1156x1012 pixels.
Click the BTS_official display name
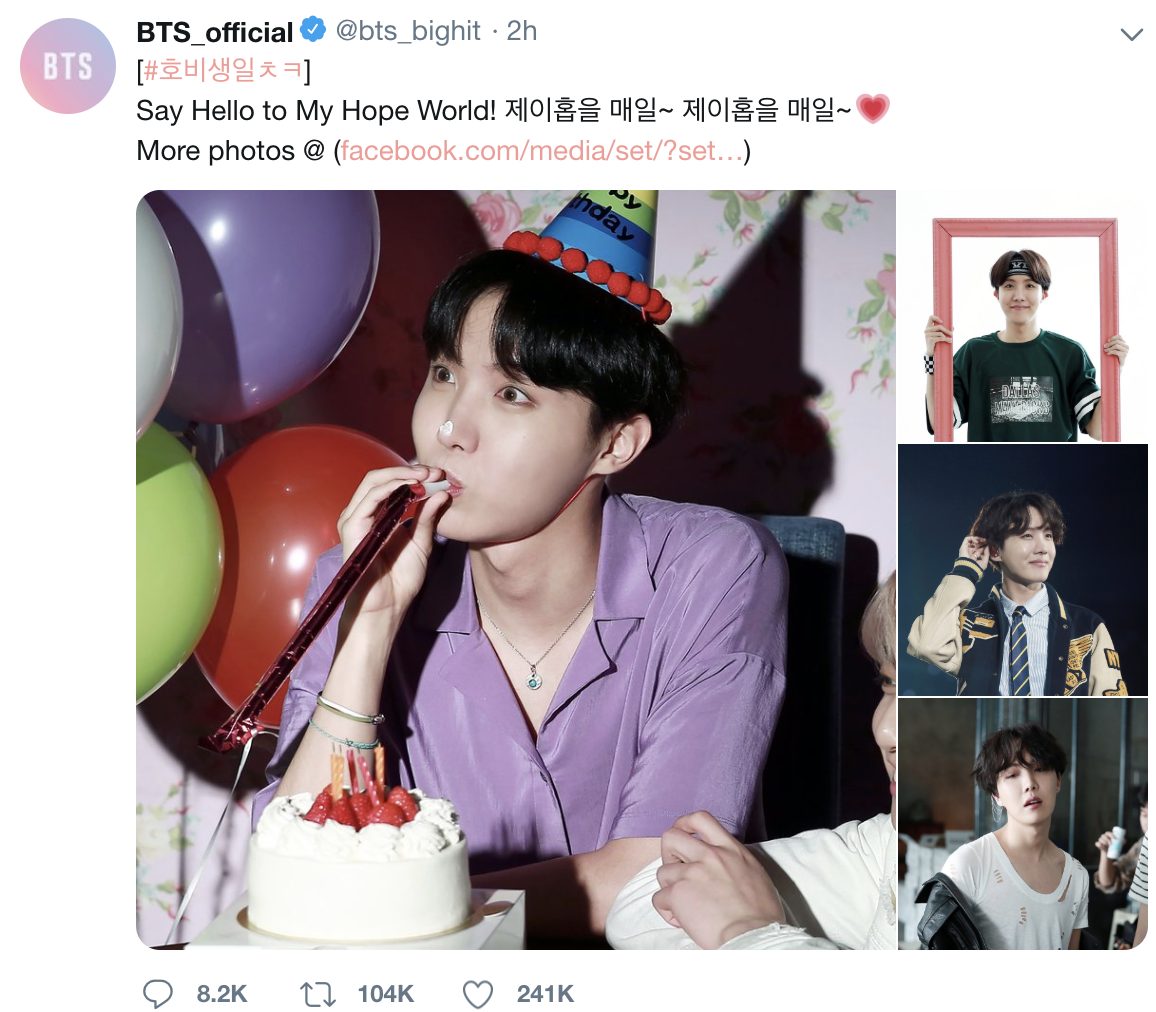point(215,32)
